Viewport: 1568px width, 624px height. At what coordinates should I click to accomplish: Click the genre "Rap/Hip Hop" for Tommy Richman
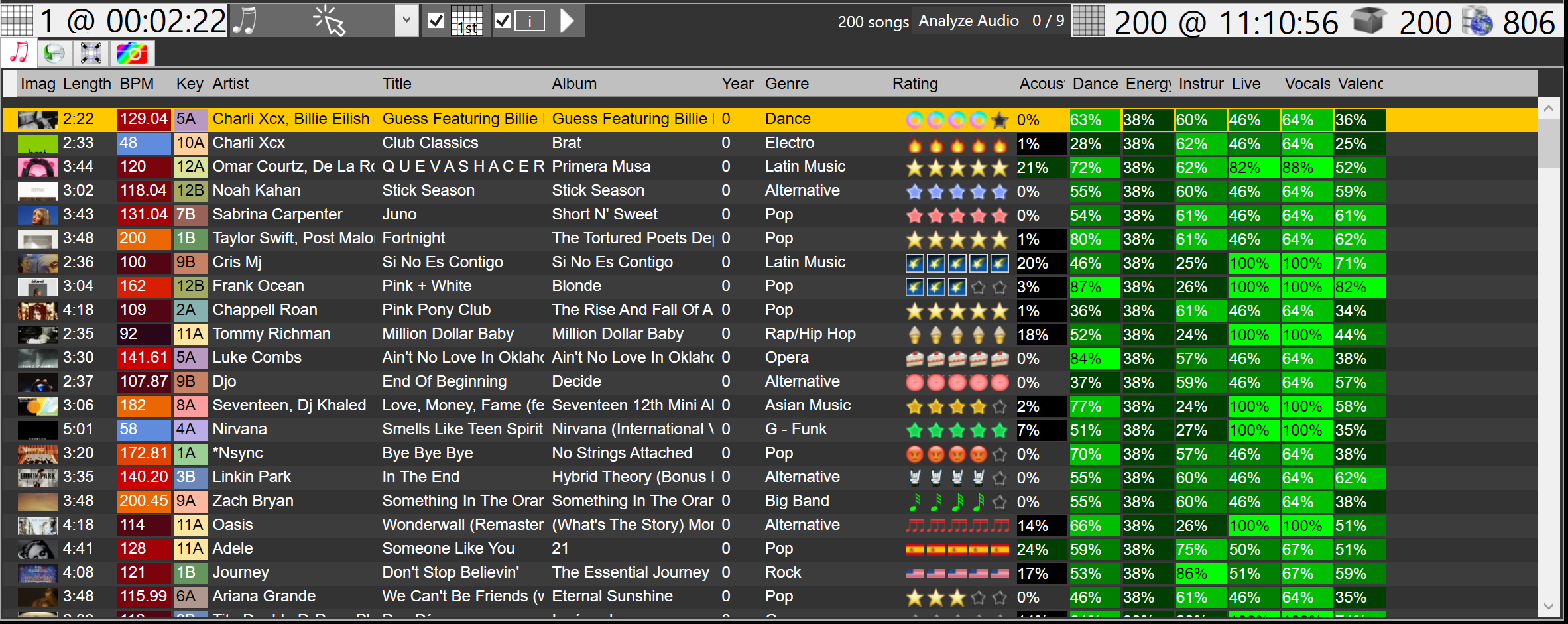[810, 334]
